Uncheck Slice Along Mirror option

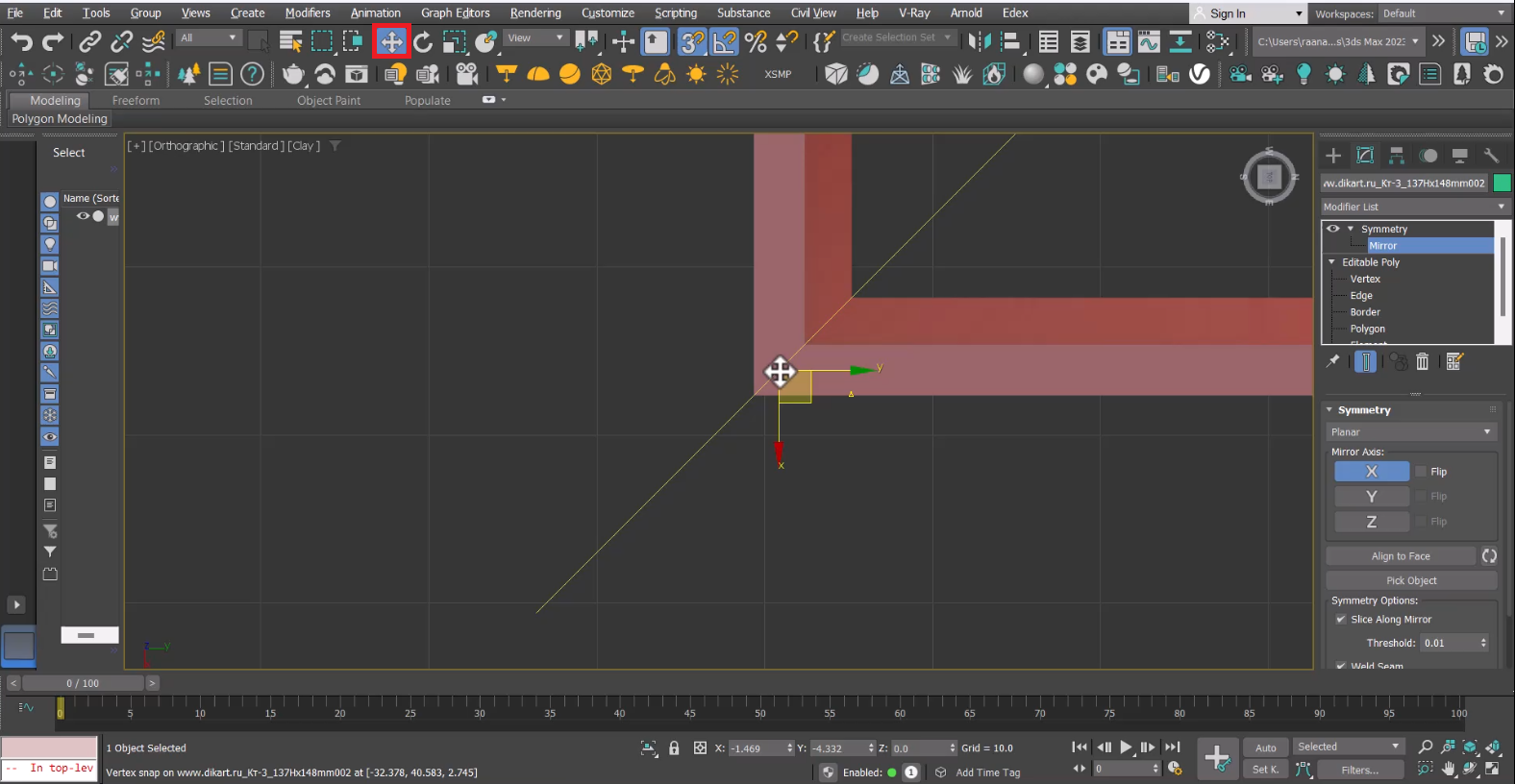pyautogui.click(x=1340, y=620)
